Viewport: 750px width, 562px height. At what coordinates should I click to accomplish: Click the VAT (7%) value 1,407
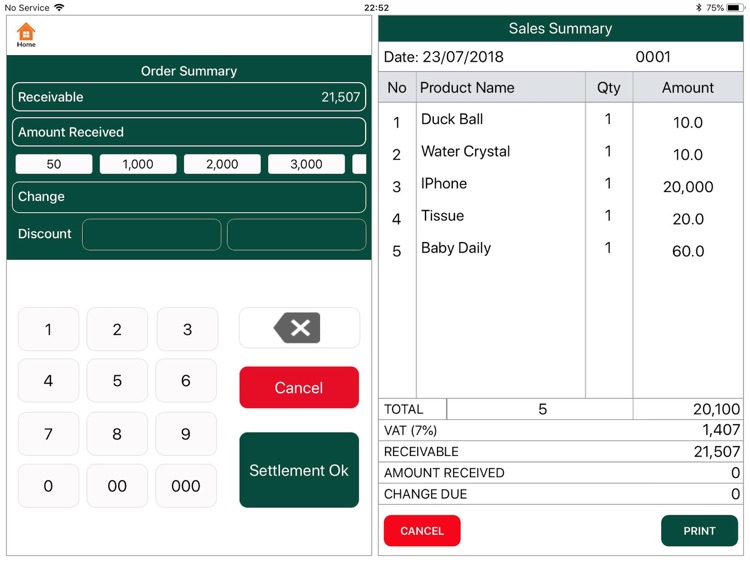[721, 430]
